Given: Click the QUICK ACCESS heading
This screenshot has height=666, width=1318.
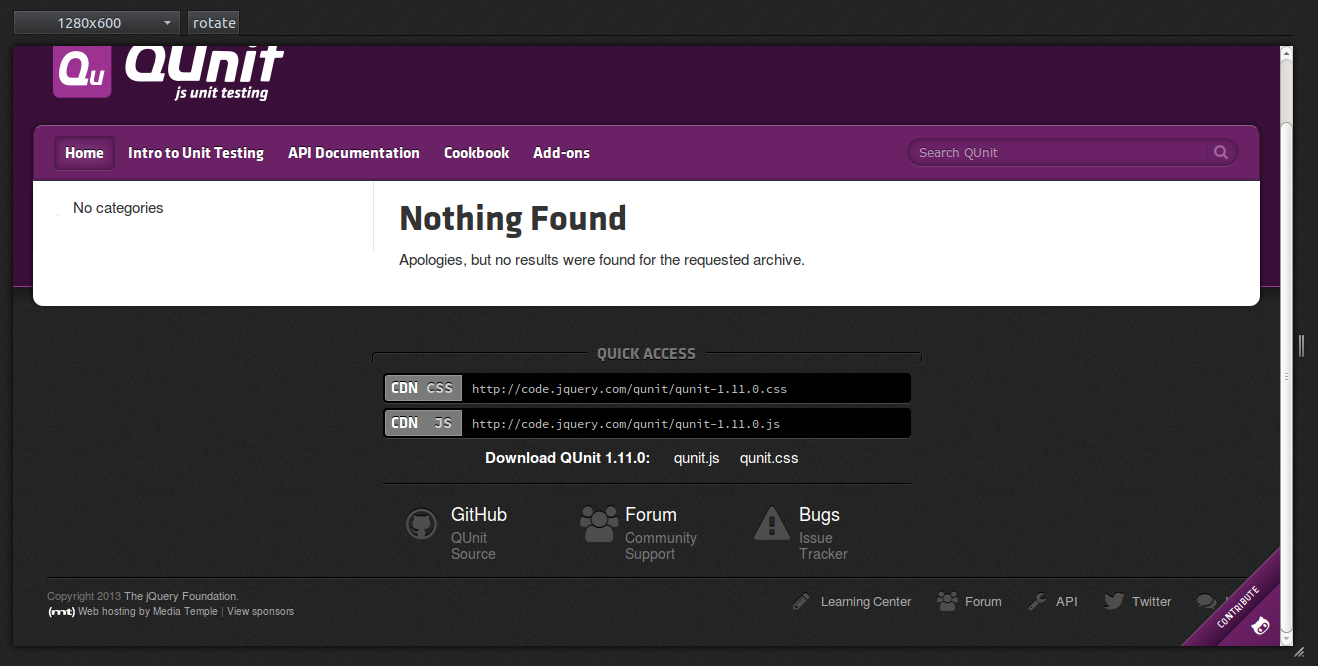Looking at the screenshot, I should click(646, 353).
